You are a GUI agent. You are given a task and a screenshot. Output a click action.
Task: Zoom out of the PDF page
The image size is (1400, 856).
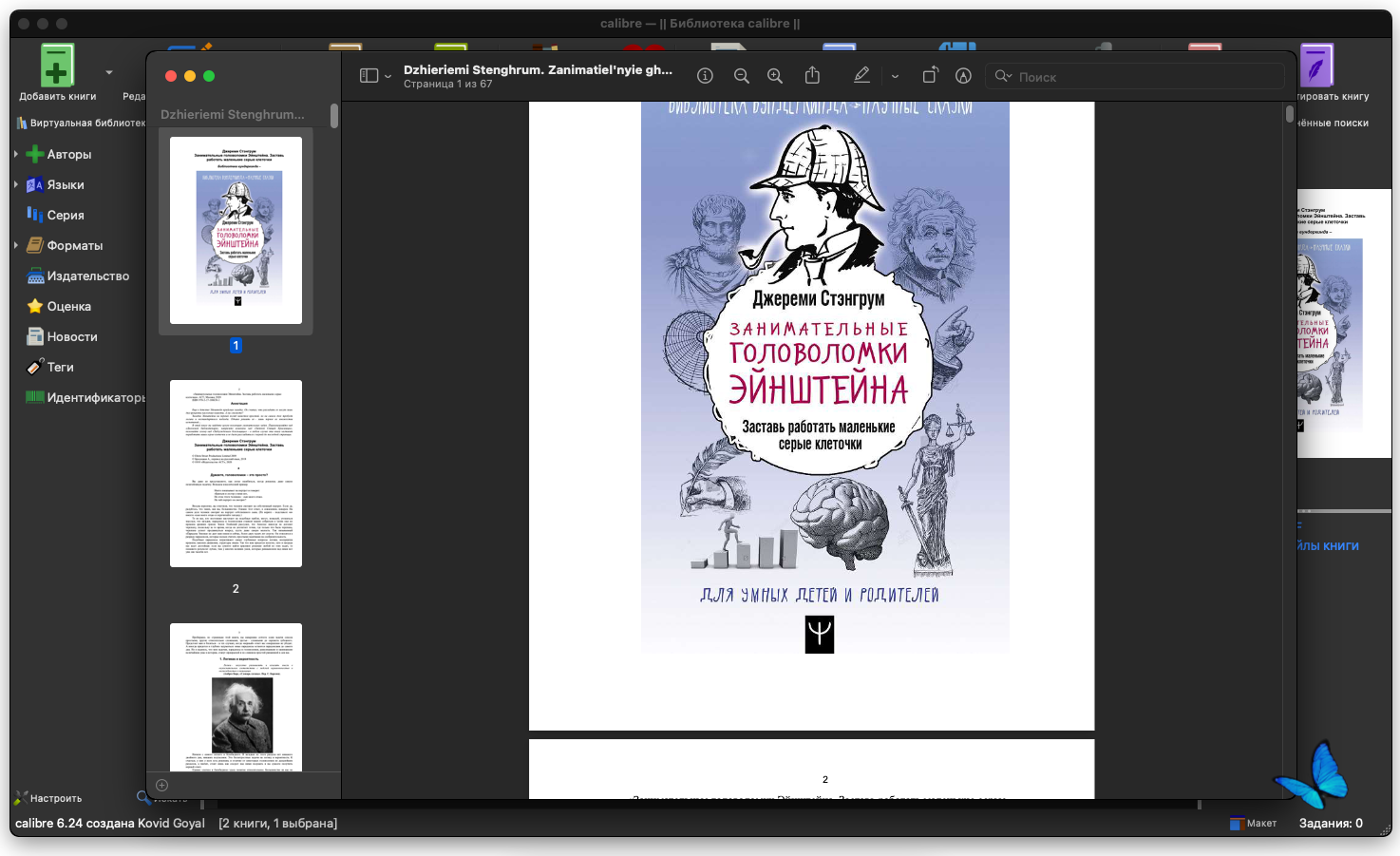742,76
